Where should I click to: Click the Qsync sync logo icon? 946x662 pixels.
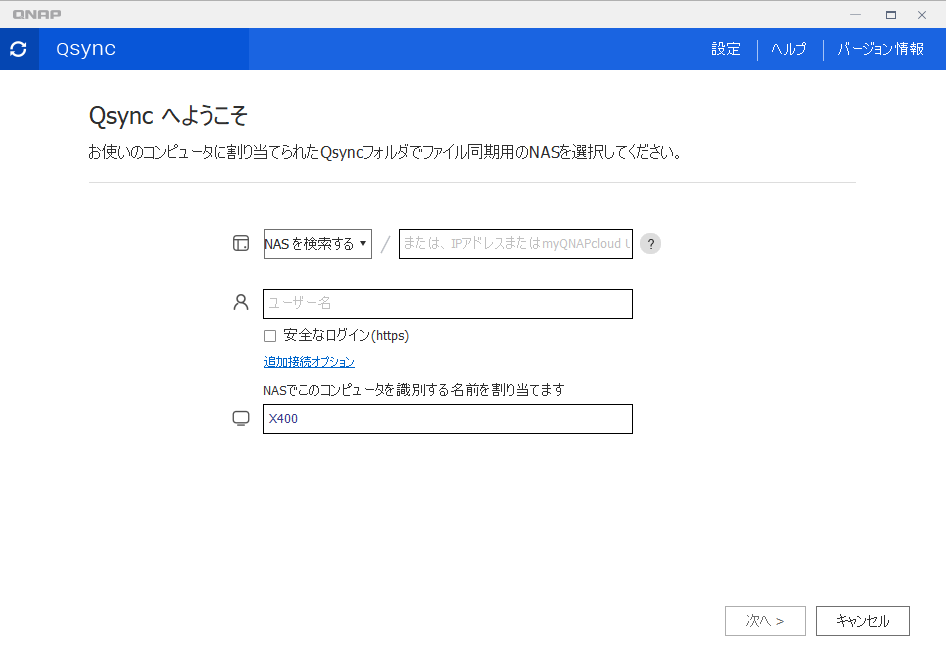tap(19, 49)
